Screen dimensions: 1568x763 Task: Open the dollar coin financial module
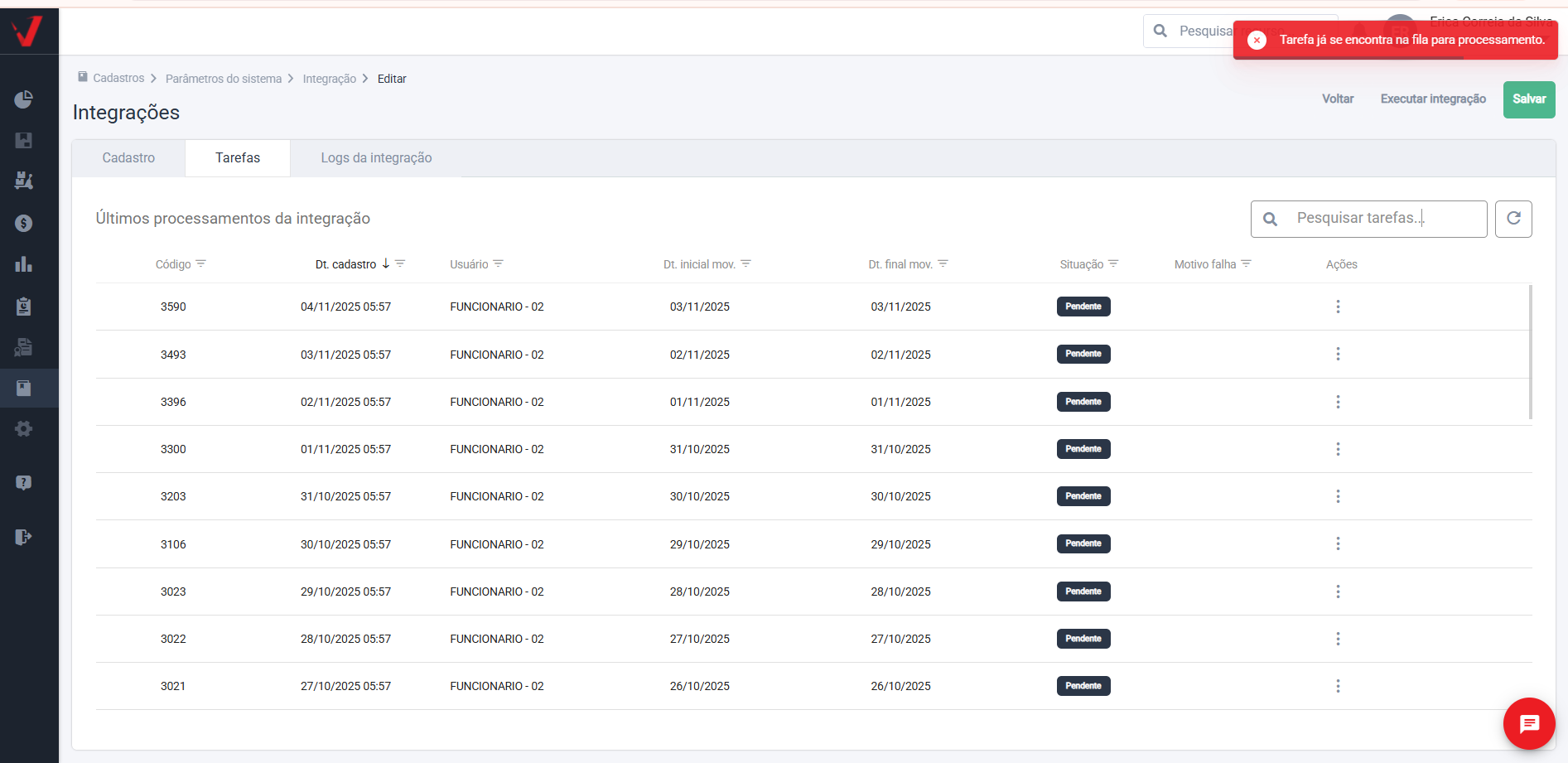pos(23,223)
